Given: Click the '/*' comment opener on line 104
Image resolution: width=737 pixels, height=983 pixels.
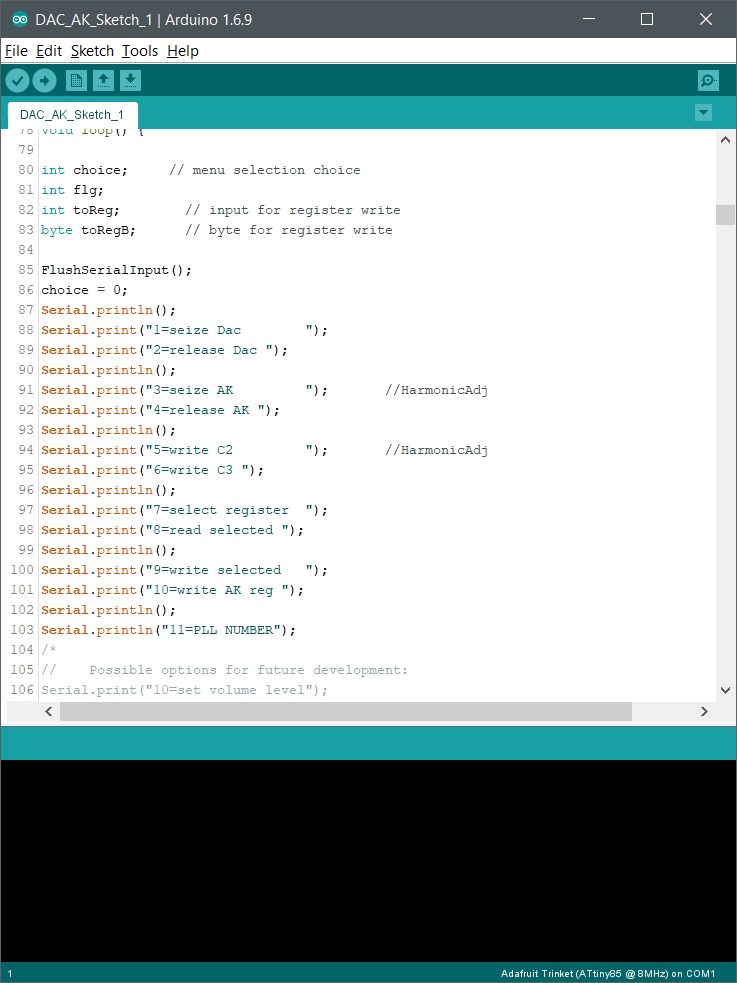Looking at the screenshot, I should [49, 650].
